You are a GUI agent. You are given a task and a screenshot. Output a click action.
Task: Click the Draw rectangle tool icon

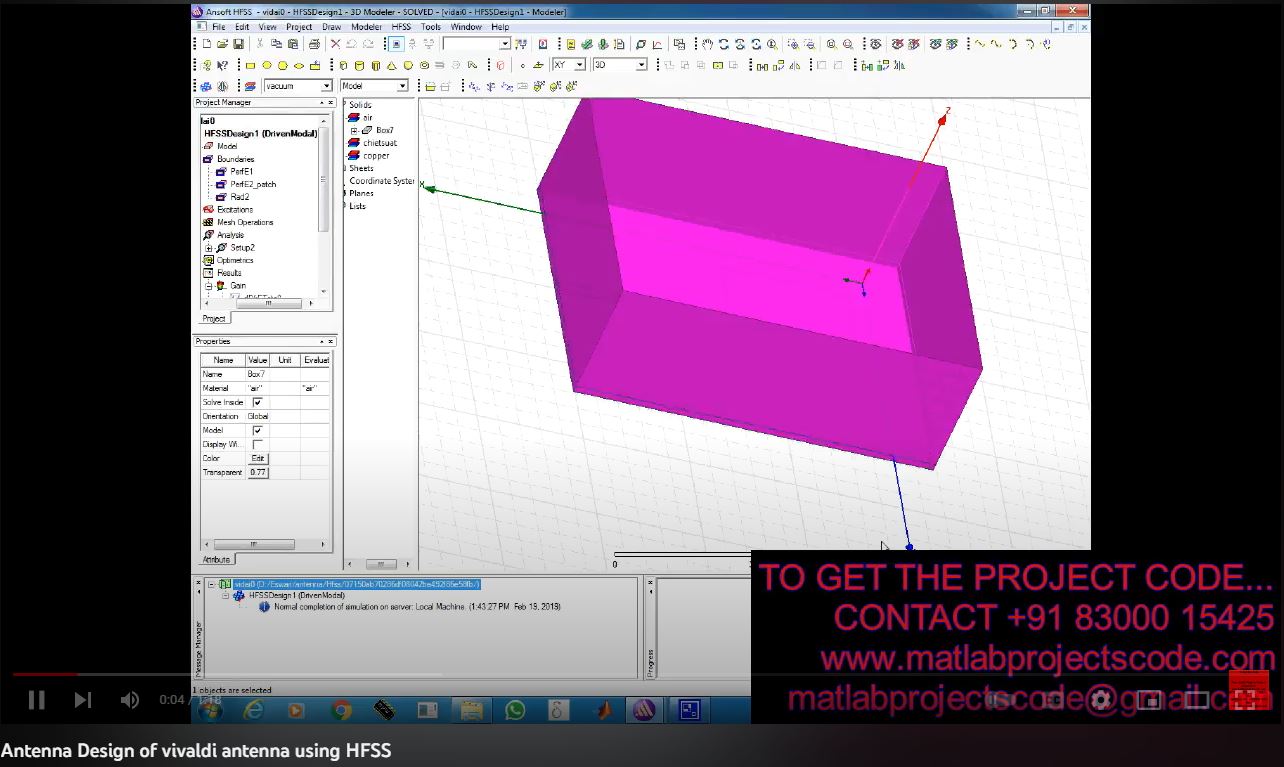tap(250, 66)
